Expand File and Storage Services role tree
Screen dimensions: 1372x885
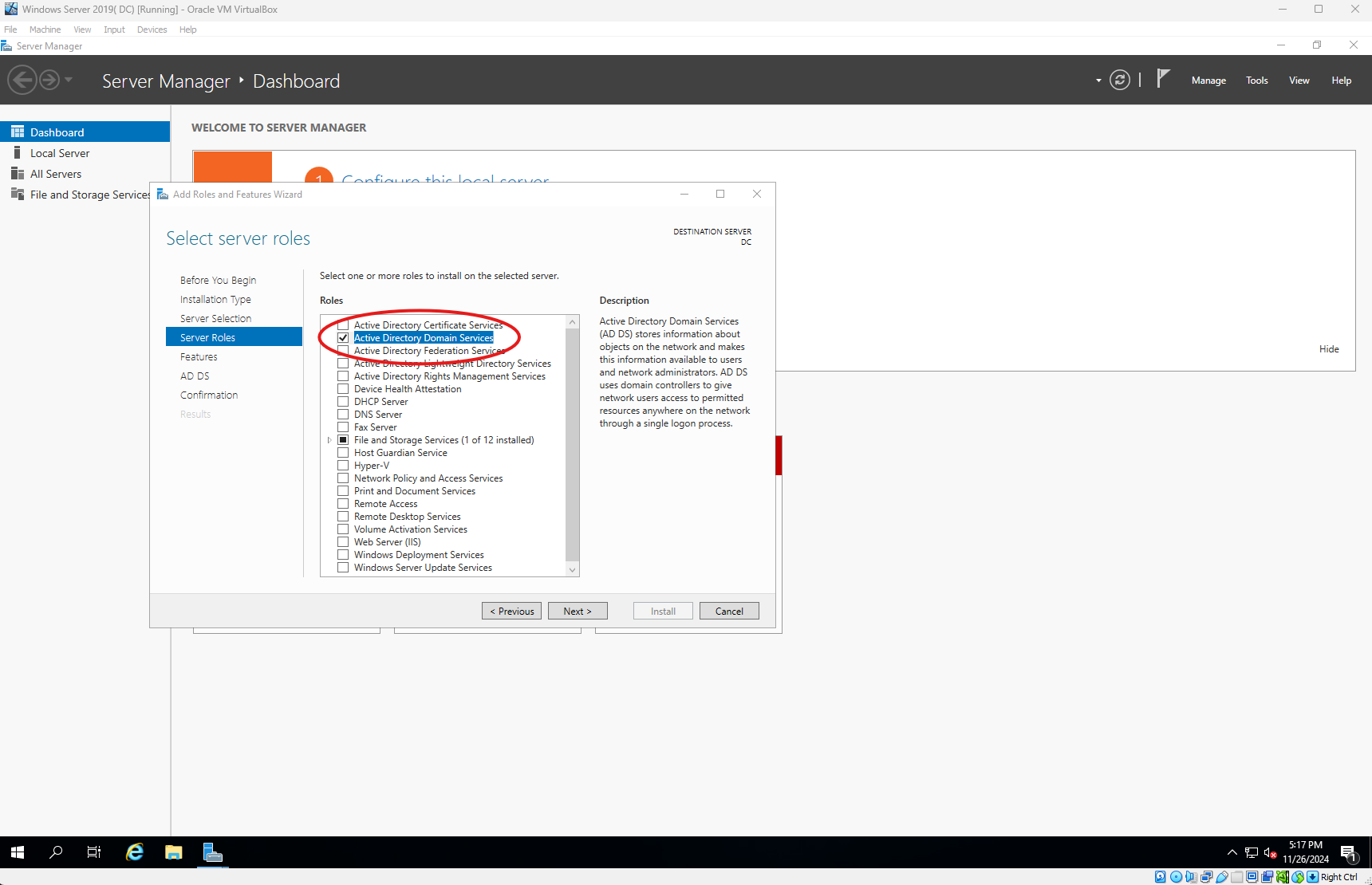(329, 440)
